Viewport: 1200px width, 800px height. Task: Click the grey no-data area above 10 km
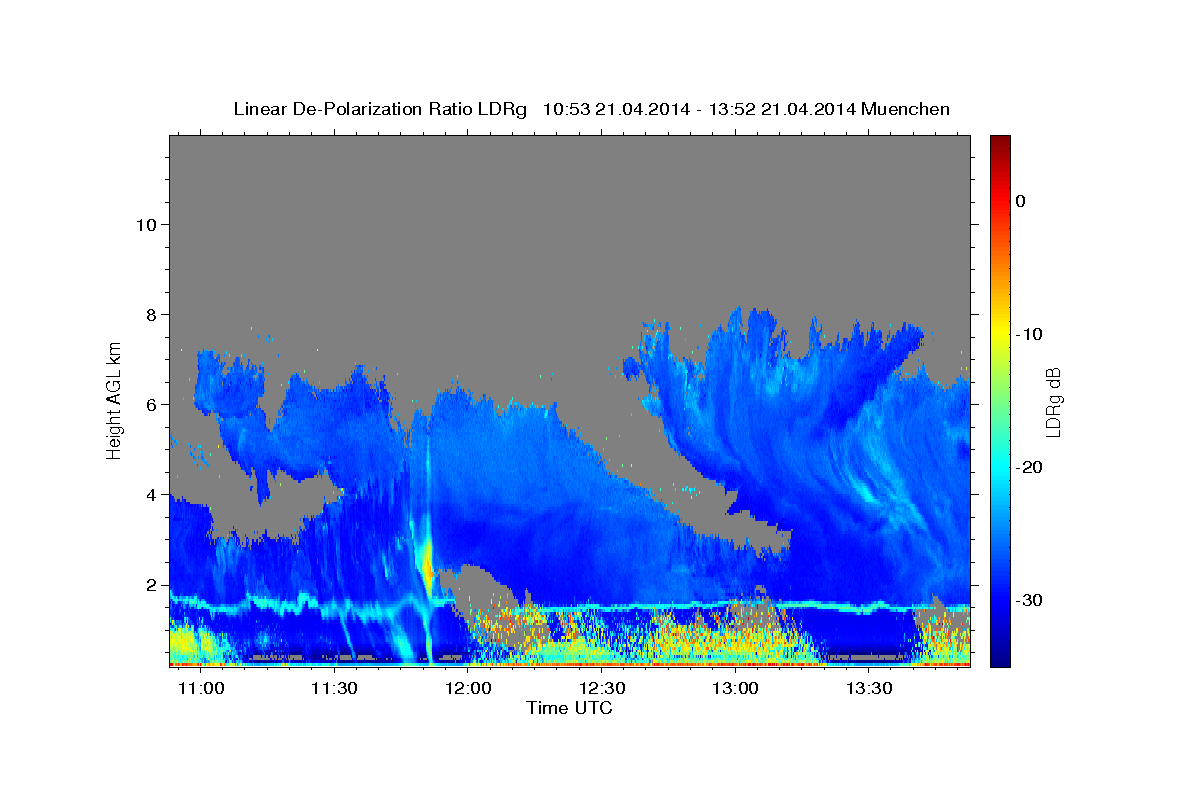click(x=570, y=180)
